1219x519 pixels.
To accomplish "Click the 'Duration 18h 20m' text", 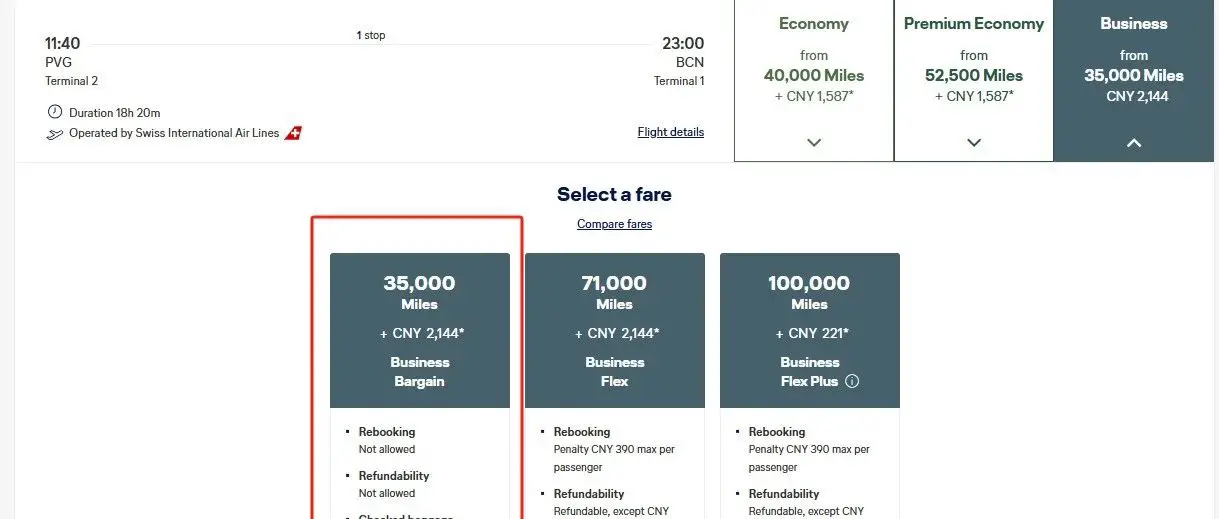I will [x=115, y=113].
